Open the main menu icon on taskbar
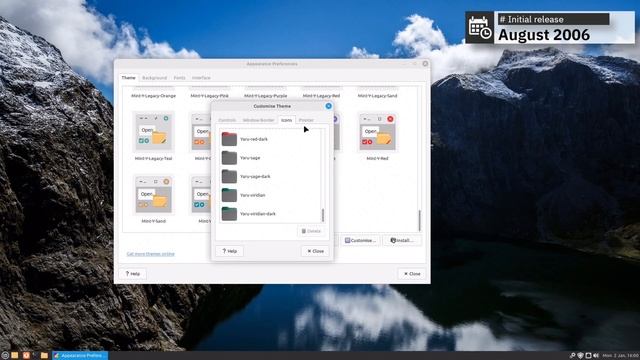The image size is (640, 360). [x=5, y=356]
